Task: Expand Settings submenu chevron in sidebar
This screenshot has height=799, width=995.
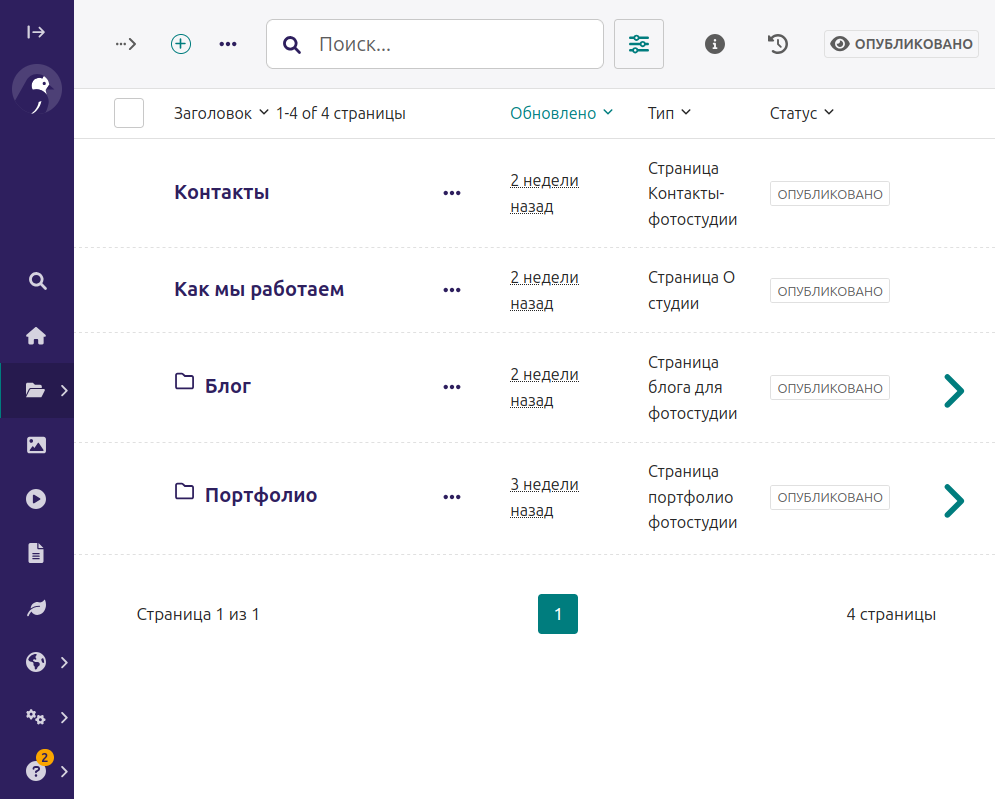Action: point(64,717)
